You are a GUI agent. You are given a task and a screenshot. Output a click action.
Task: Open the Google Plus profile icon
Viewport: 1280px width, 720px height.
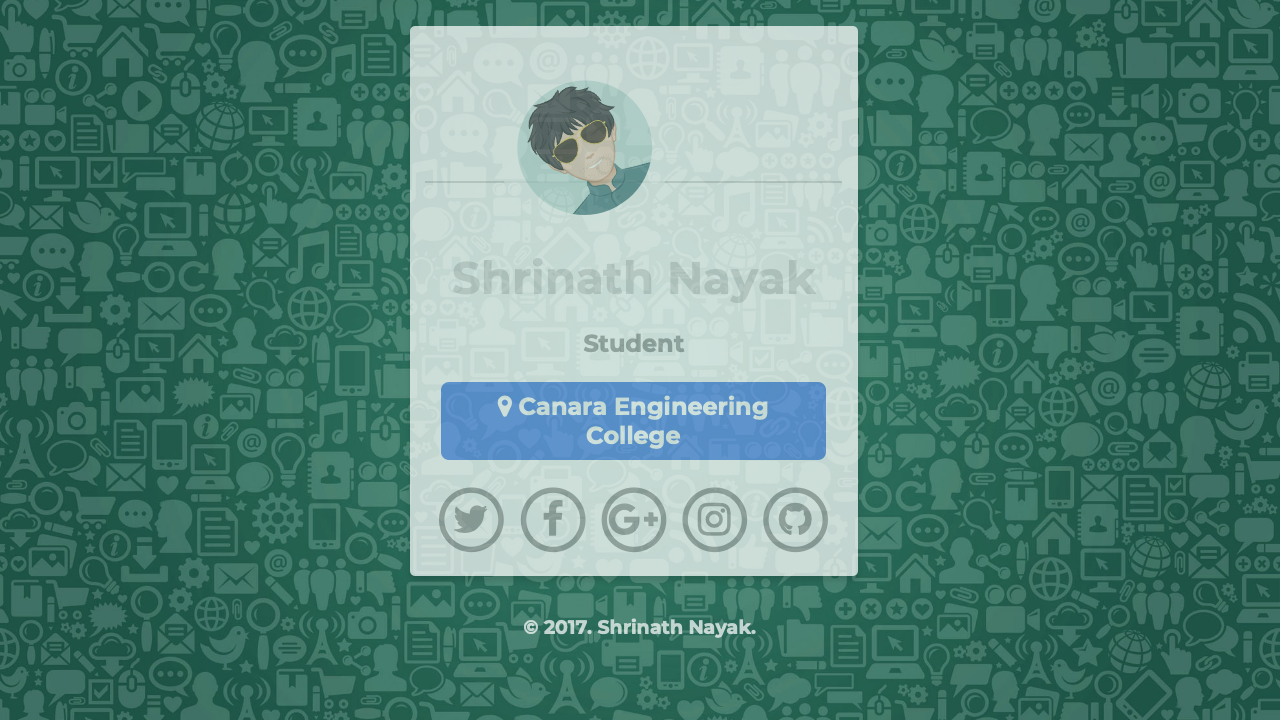(x=633, y=520)
